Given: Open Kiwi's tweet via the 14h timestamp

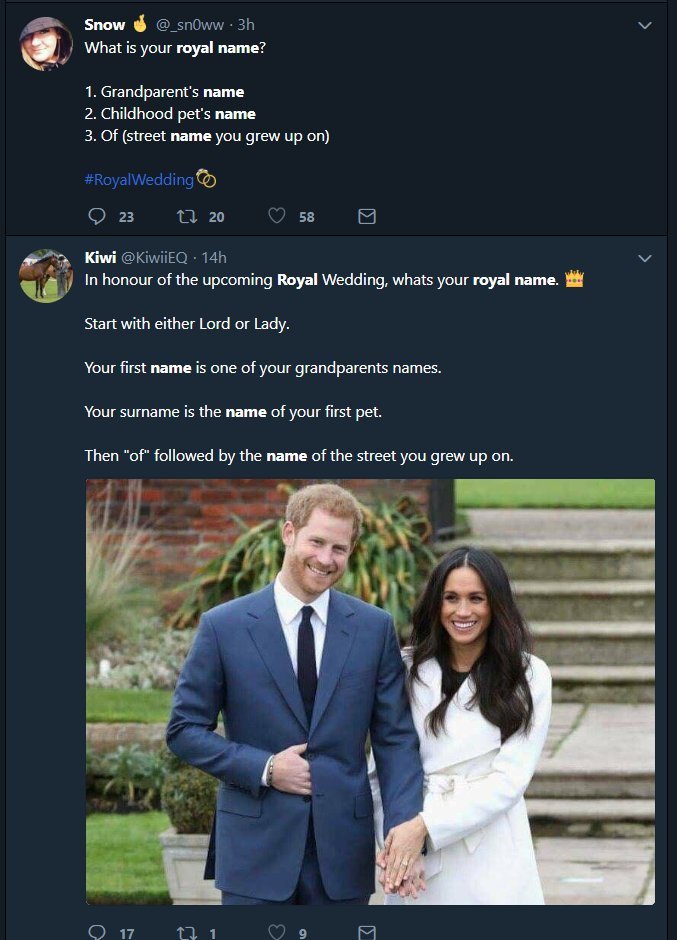Looking at the screenshot, I should (x=213, y=257).
